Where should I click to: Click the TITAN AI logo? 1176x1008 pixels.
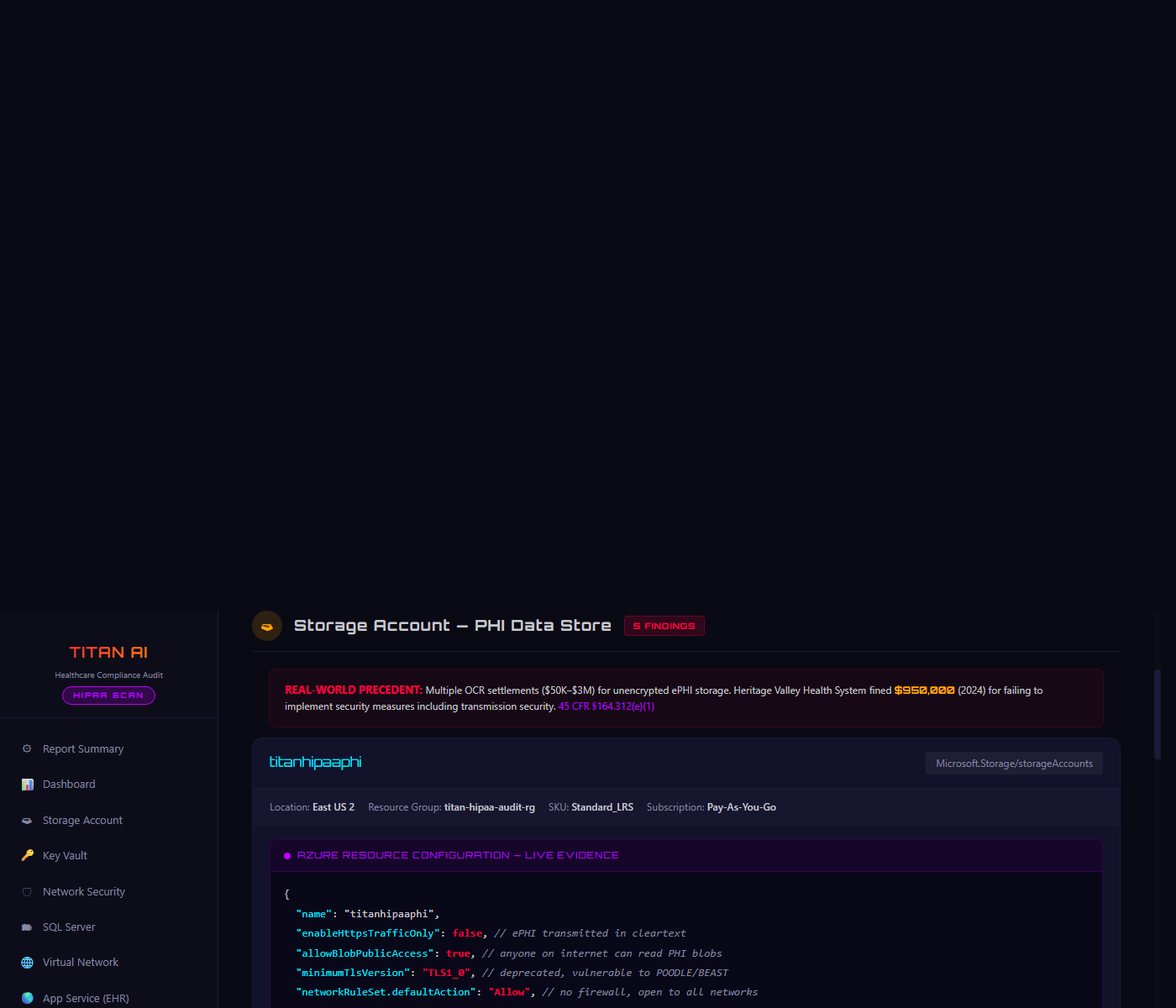[108, 653]
